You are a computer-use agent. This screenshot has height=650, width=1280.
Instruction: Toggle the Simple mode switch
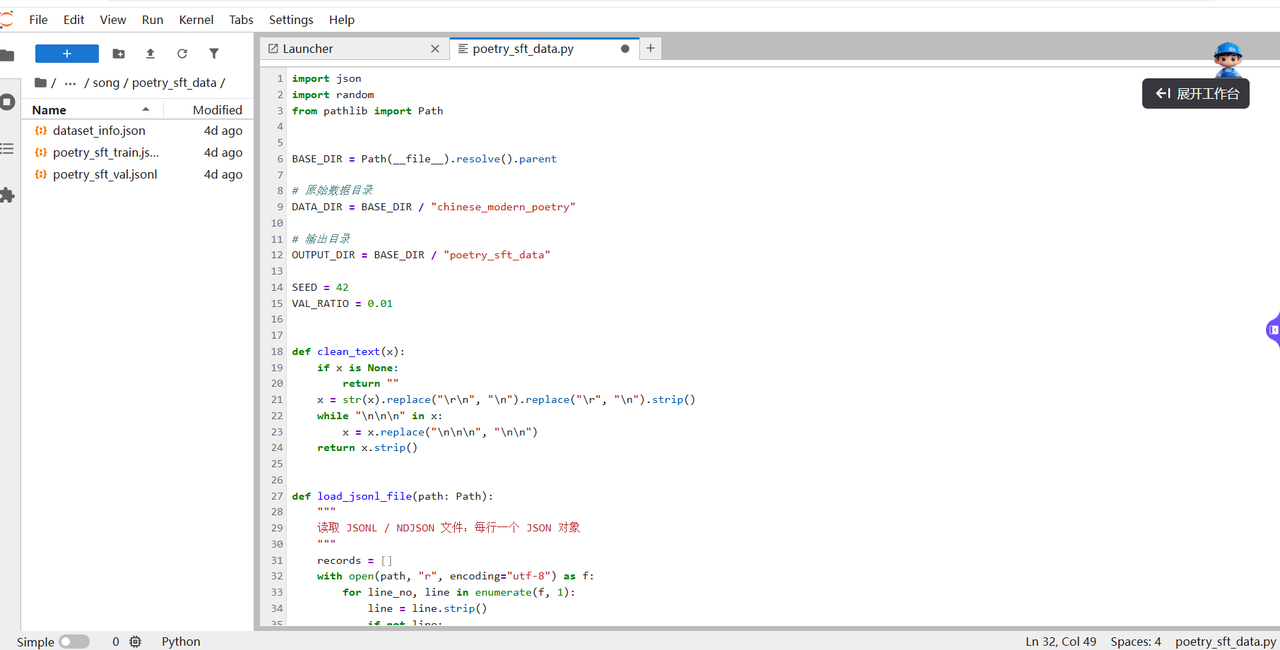pyautogui.click(x=73, y=641)
